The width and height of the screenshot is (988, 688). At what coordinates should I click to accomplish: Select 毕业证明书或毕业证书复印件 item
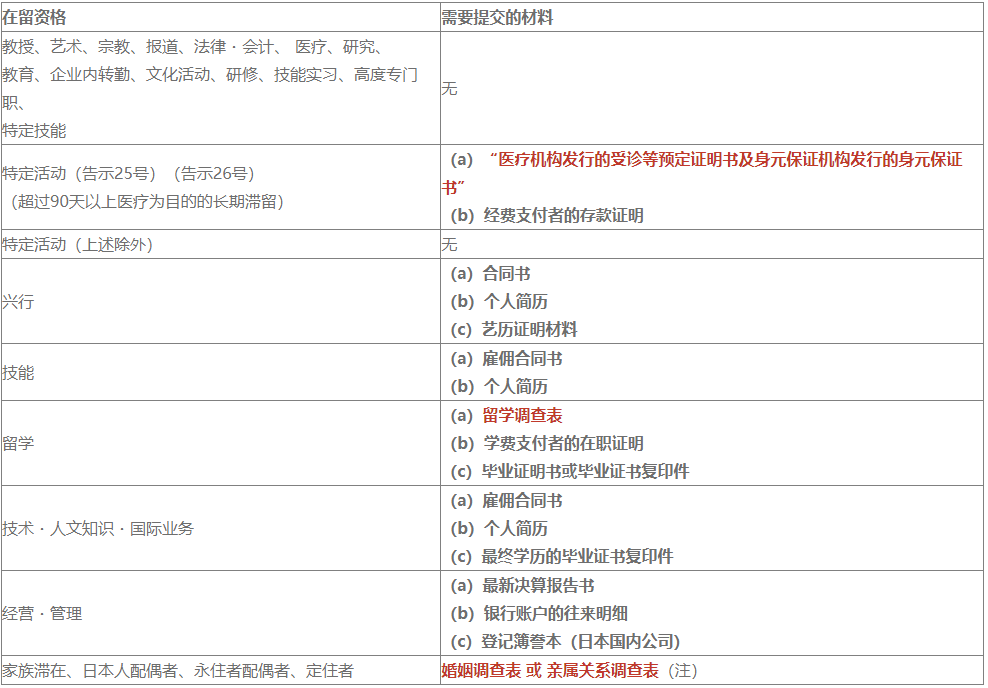point(585,471)
